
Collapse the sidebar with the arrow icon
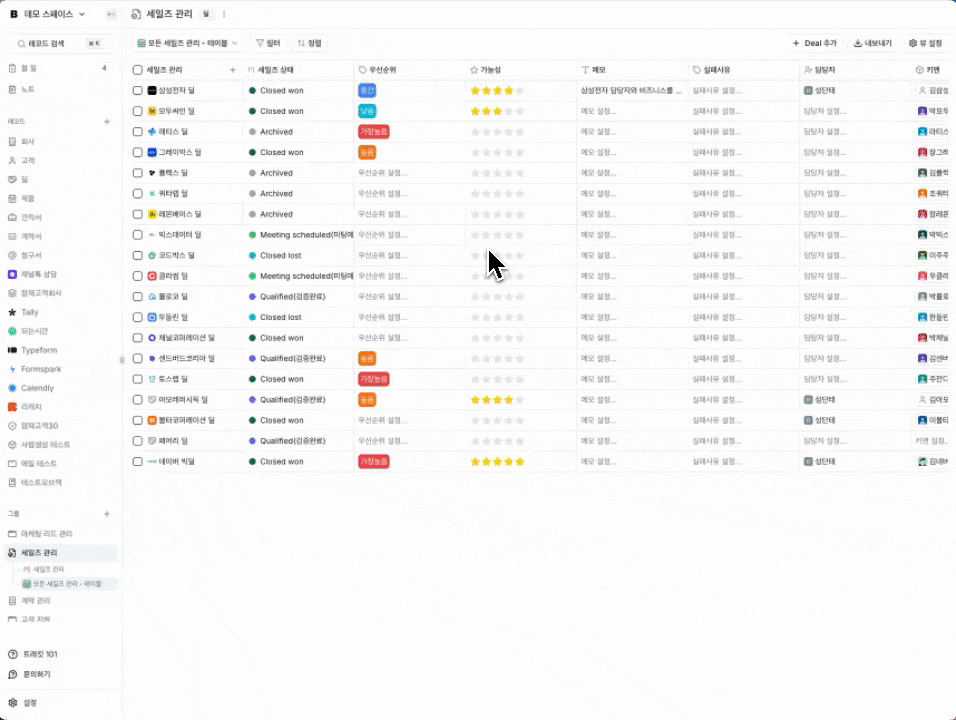pos(110,14)
